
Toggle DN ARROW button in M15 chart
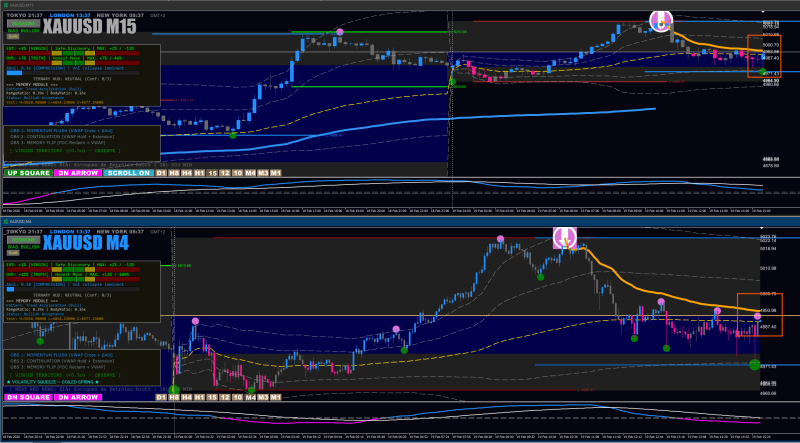point(77,173)
